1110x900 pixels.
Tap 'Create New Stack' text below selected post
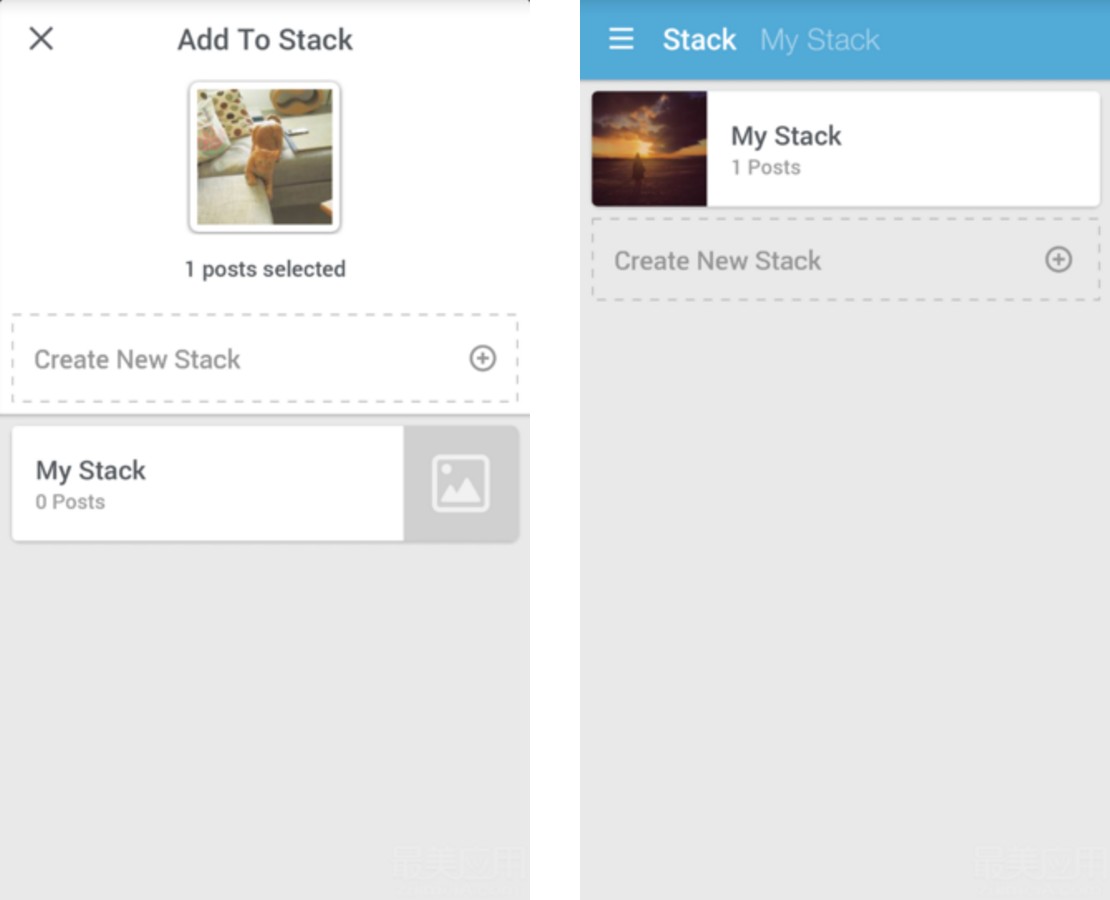pyautogui.click(x=137, y=360)
